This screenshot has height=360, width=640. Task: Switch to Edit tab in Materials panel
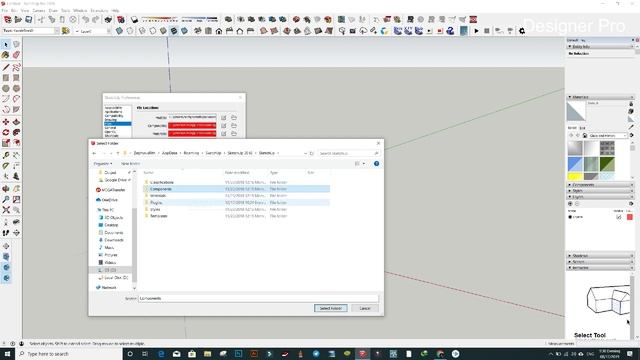582,128
